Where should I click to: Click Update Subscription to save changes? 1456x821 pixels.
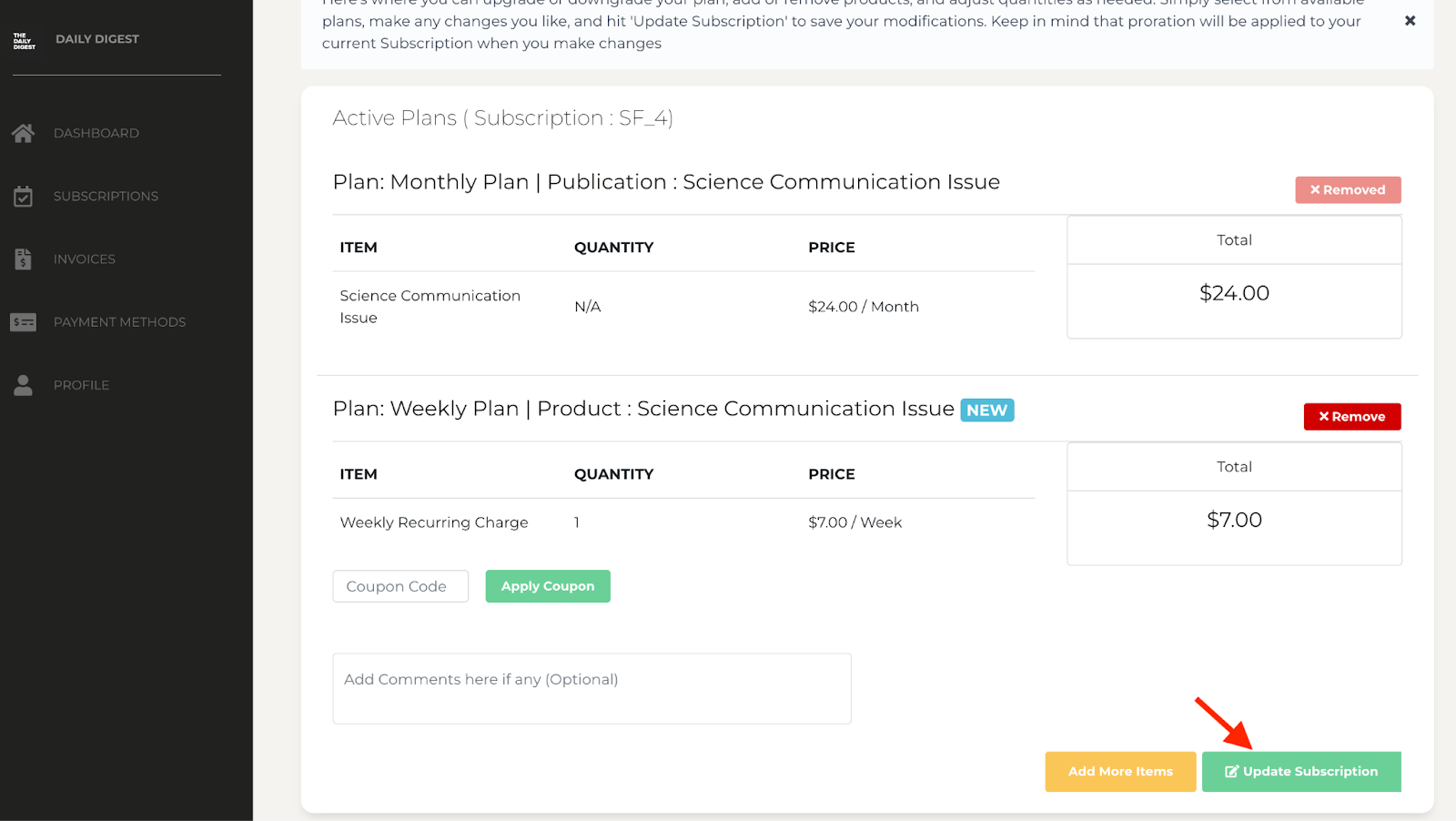[x=1300, y=771]
